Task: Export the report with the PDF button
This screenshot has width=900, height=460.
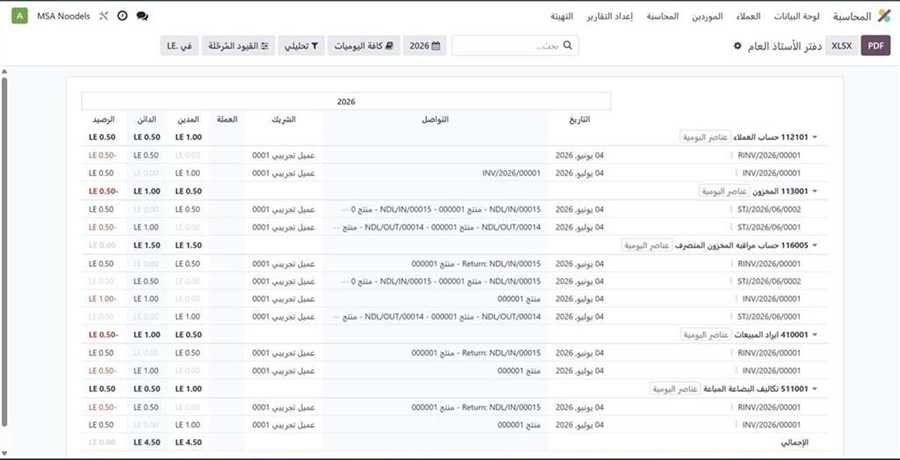Action: pos(875,46)
